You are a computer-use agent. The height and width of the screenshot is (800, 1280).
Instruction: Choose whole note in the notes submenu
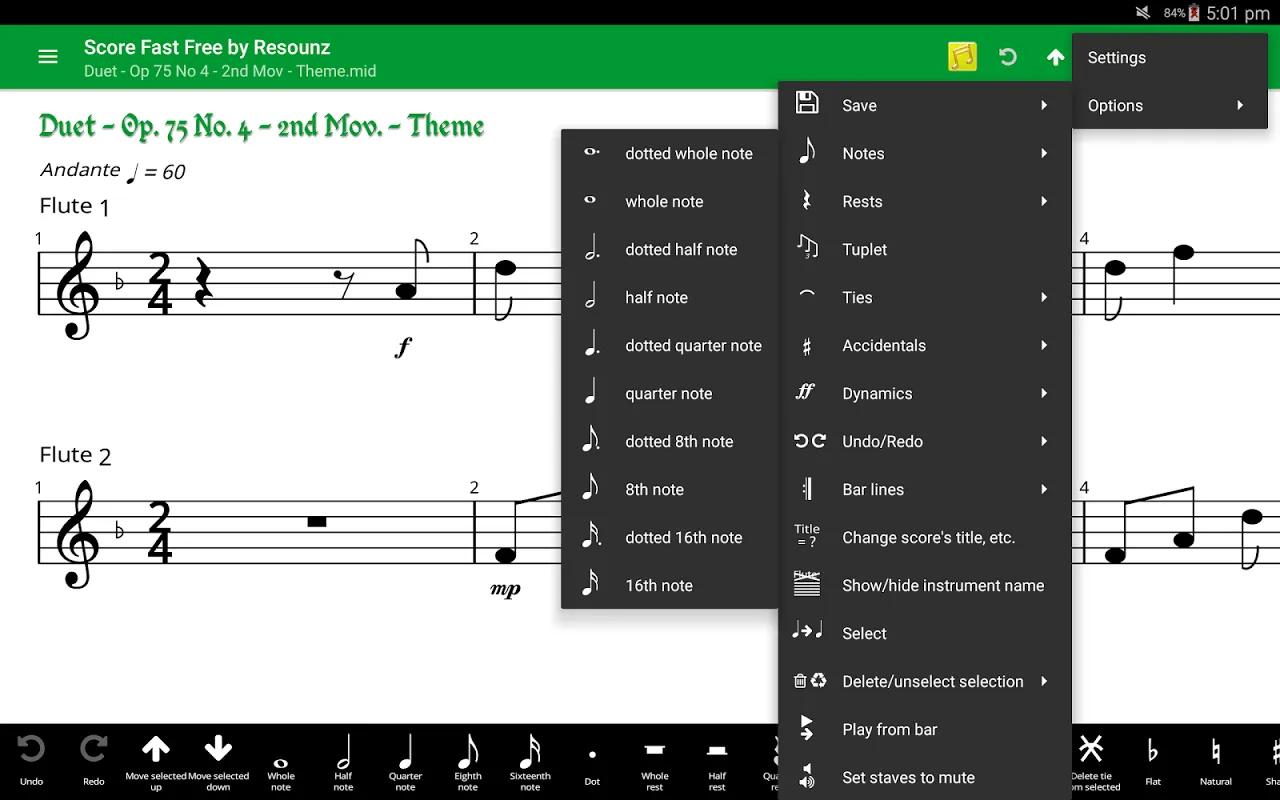pyautogui.click(x=670, y=201)
